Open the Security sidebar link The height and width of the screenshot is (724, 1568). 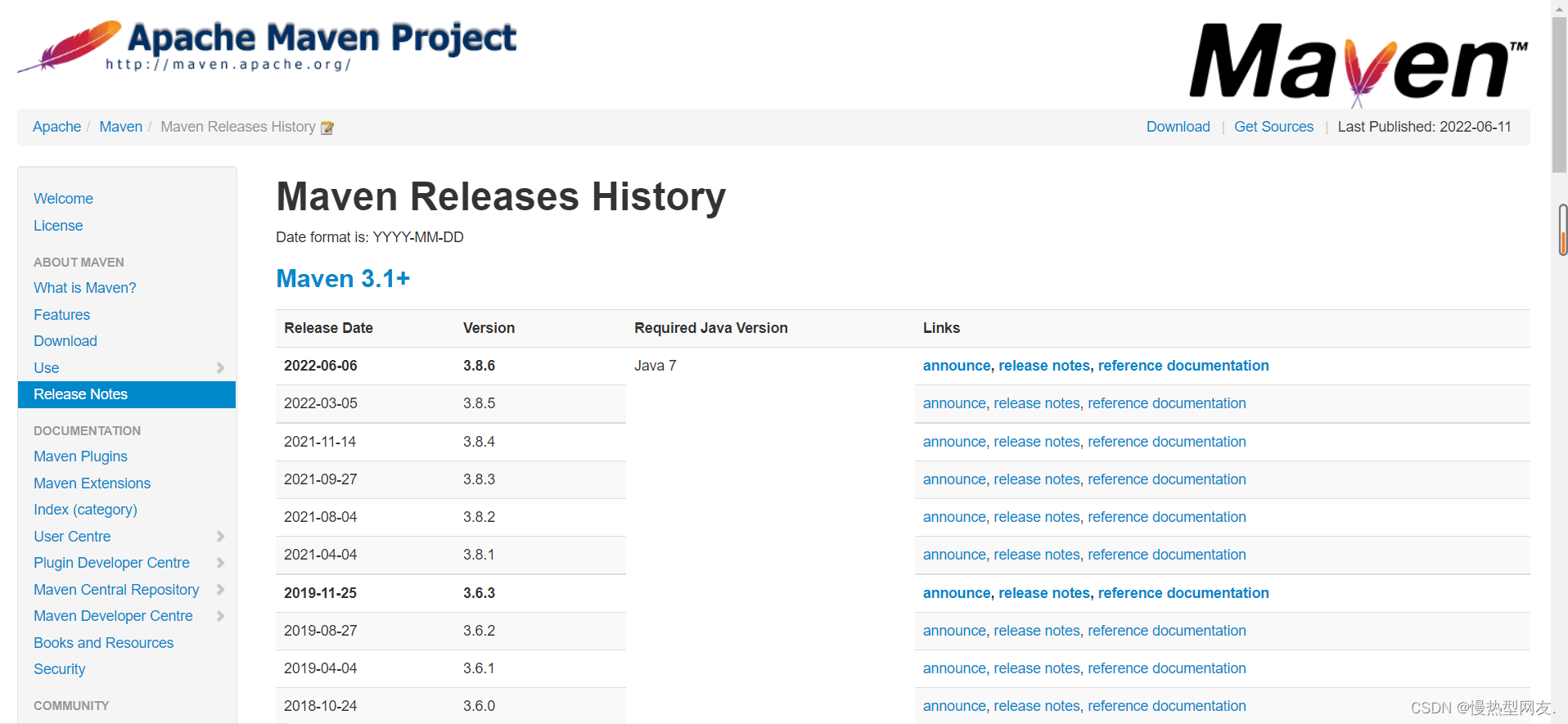(x=59, y=669)
